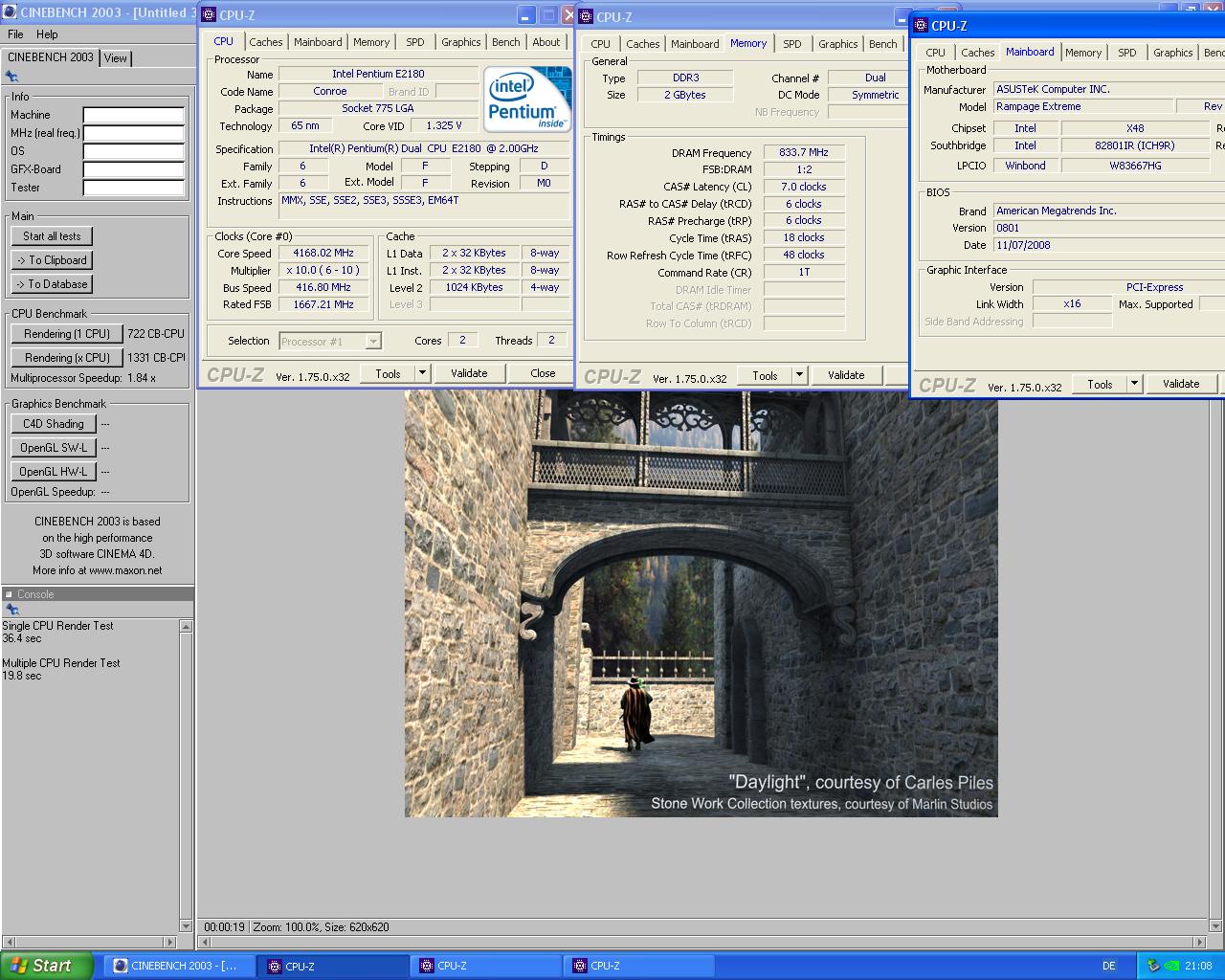
Task: Click the GFX-Board input field
Action: click(x=134, y=169)
